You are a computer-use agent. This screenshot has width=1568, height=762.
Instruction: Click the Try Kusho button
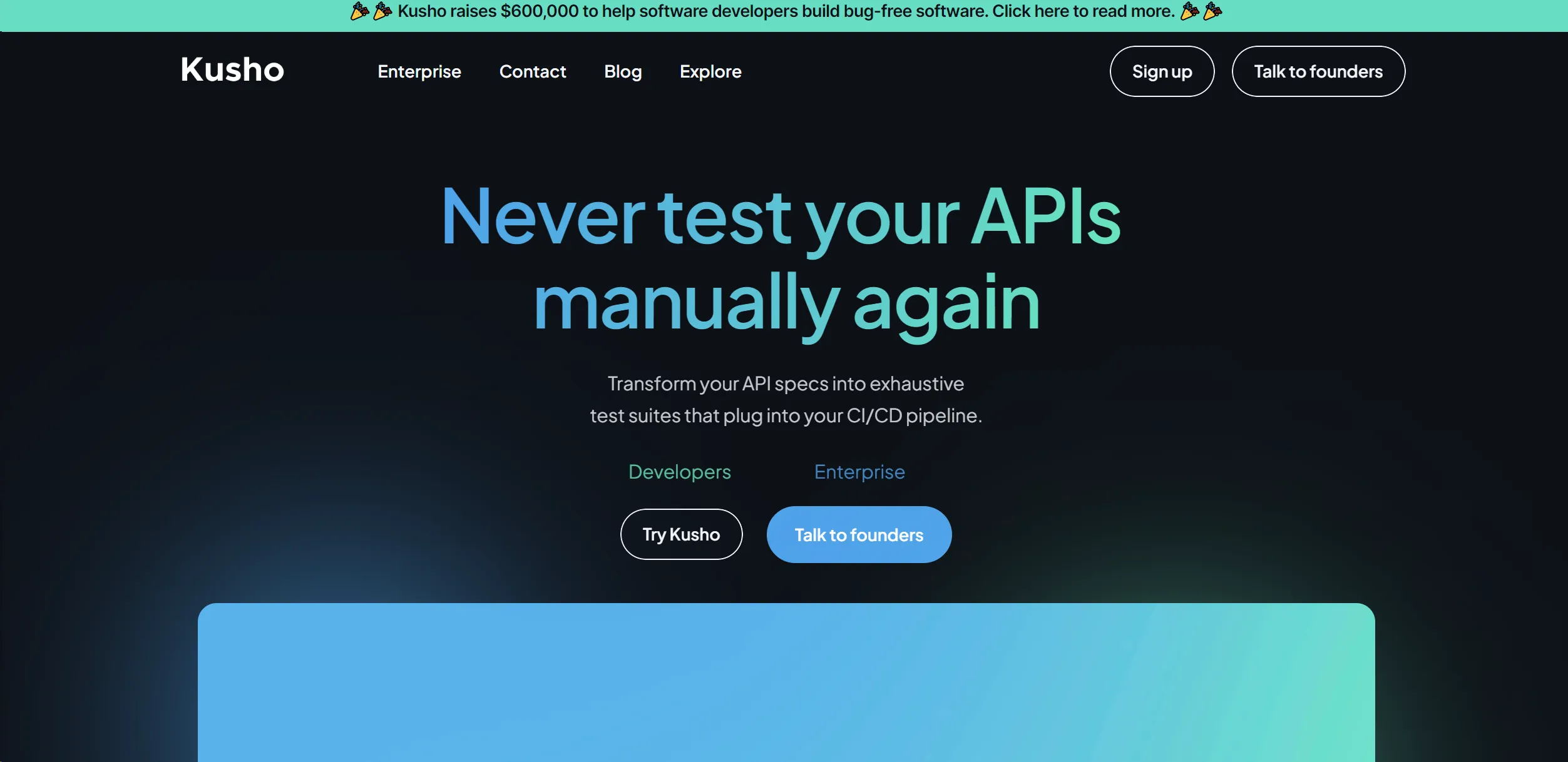pos(681,534)
